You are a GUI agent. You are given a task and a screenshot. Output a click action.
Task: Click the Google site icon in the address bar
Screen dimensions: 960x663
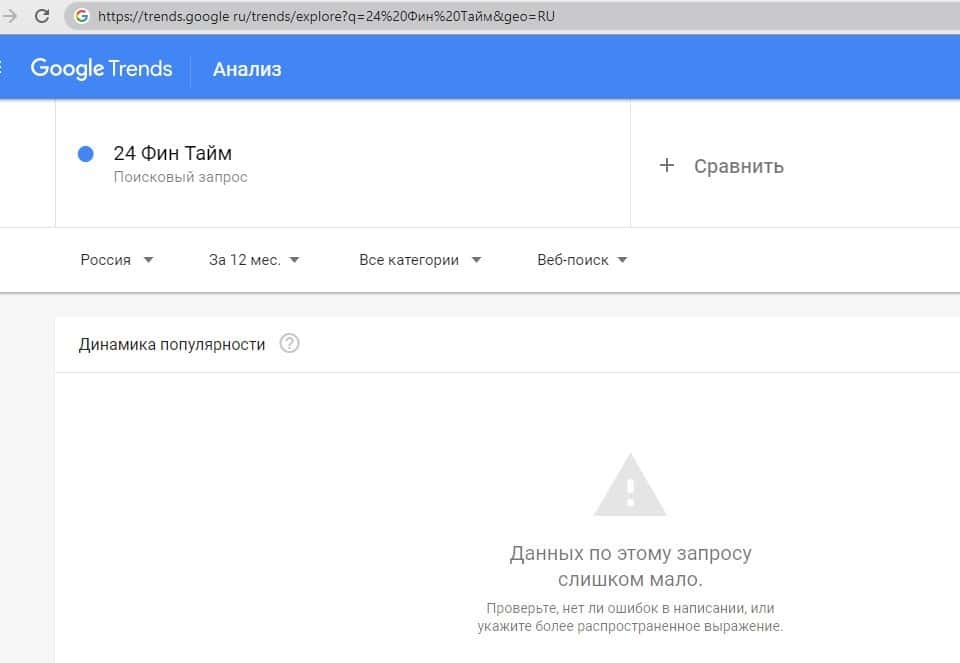82,16
